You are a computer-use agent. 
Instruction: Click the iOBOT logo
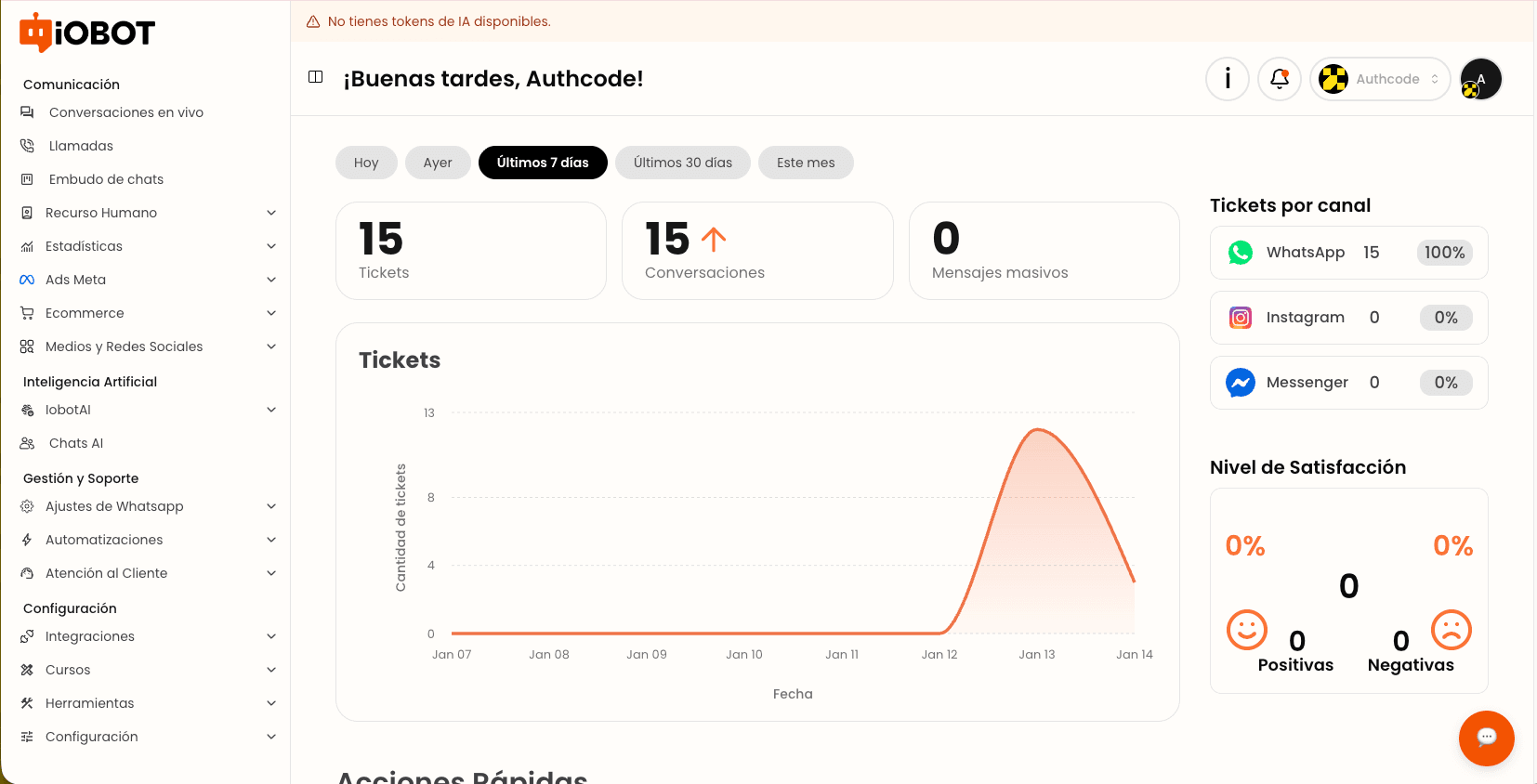click(x=87, y=33)
